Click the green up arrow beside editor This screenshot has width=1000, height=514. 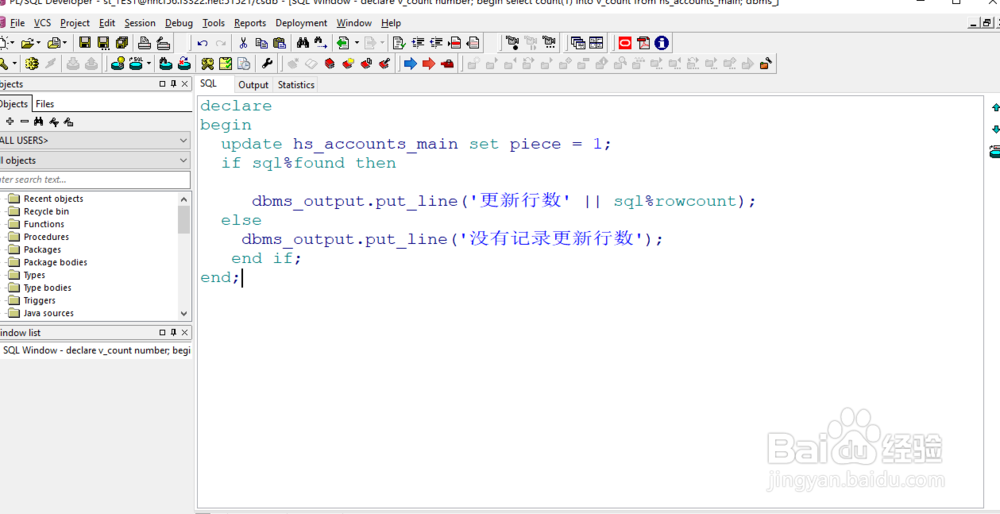coord(996,108)
